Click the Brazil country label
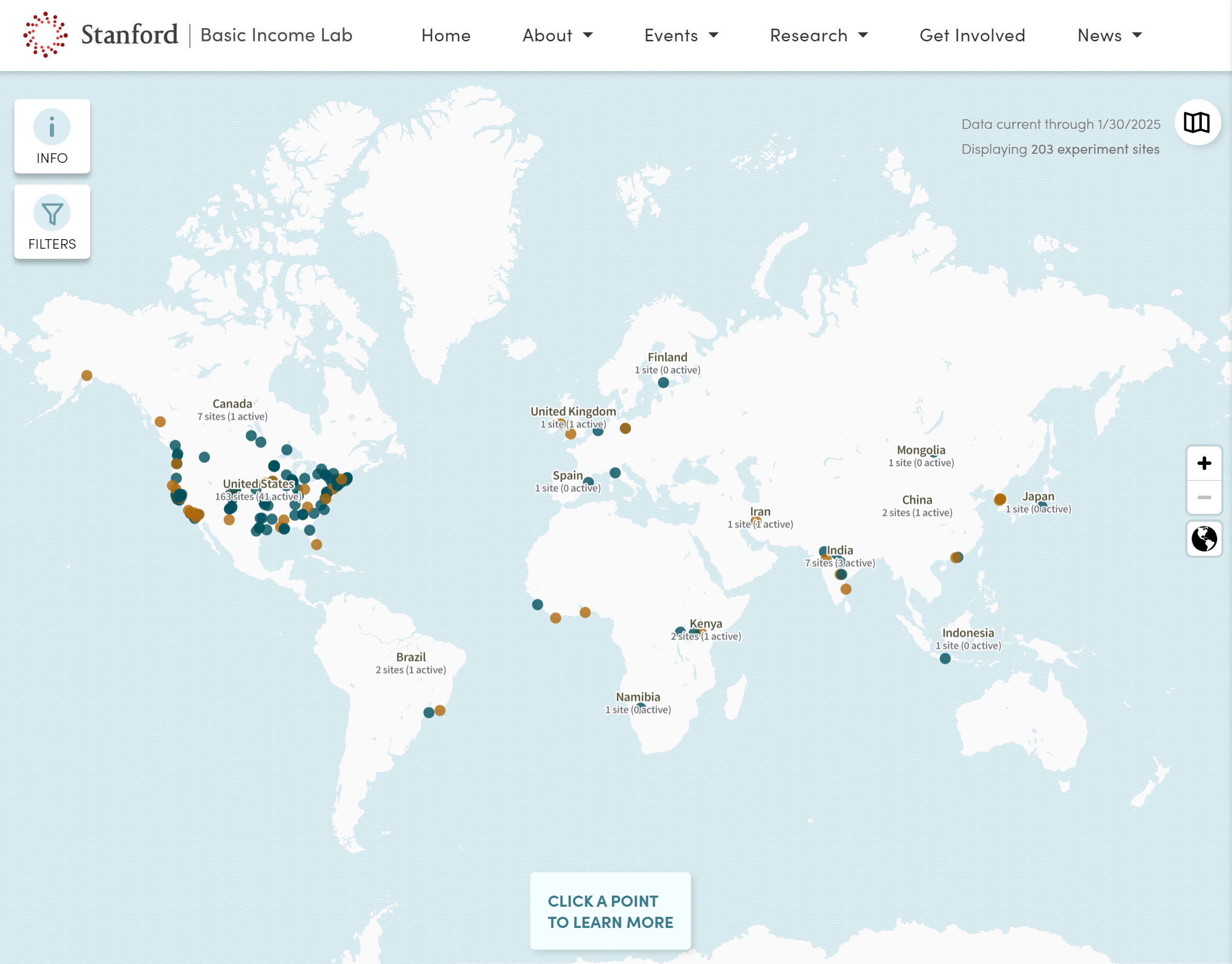The image size is (1232, 964). (411, 657)
